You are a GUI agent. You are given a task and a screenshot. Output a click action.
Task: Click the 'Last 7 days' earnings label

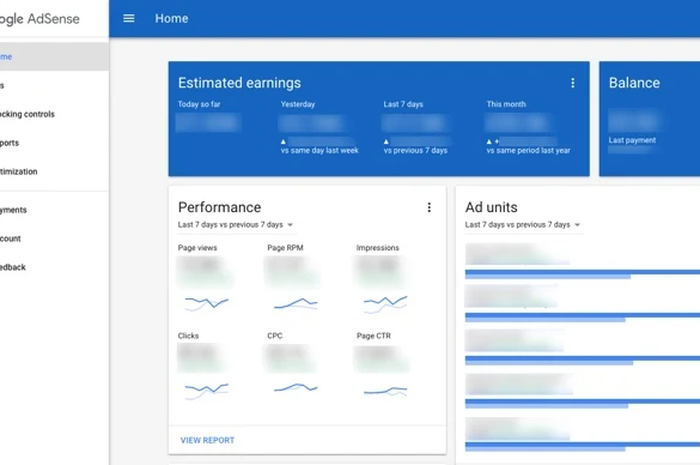pyautogui.click(x=403, y=104)
